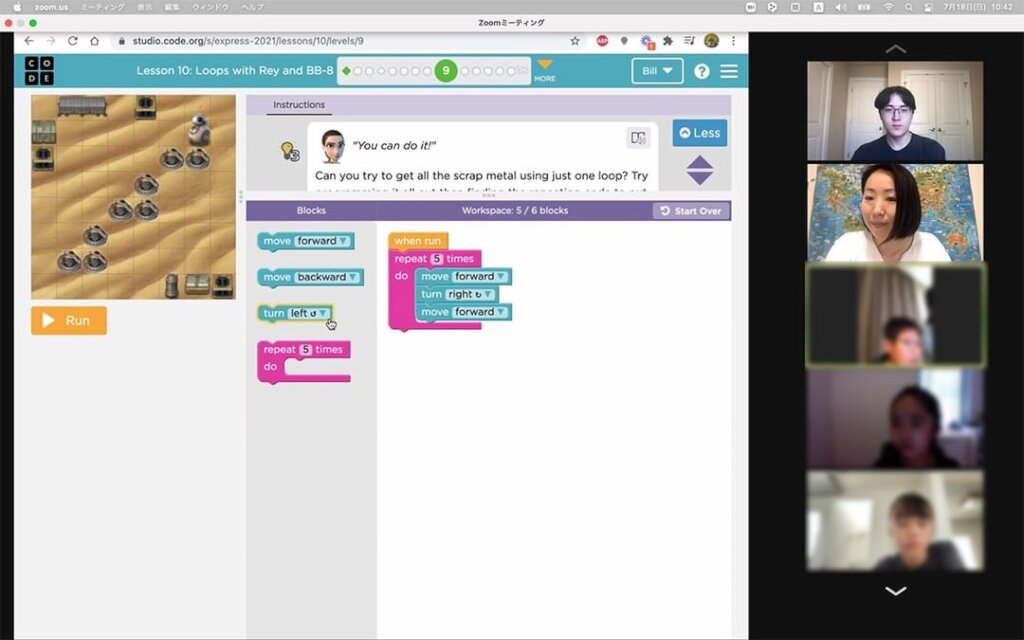Click the green diamond first-level marker

coord(347,71)
